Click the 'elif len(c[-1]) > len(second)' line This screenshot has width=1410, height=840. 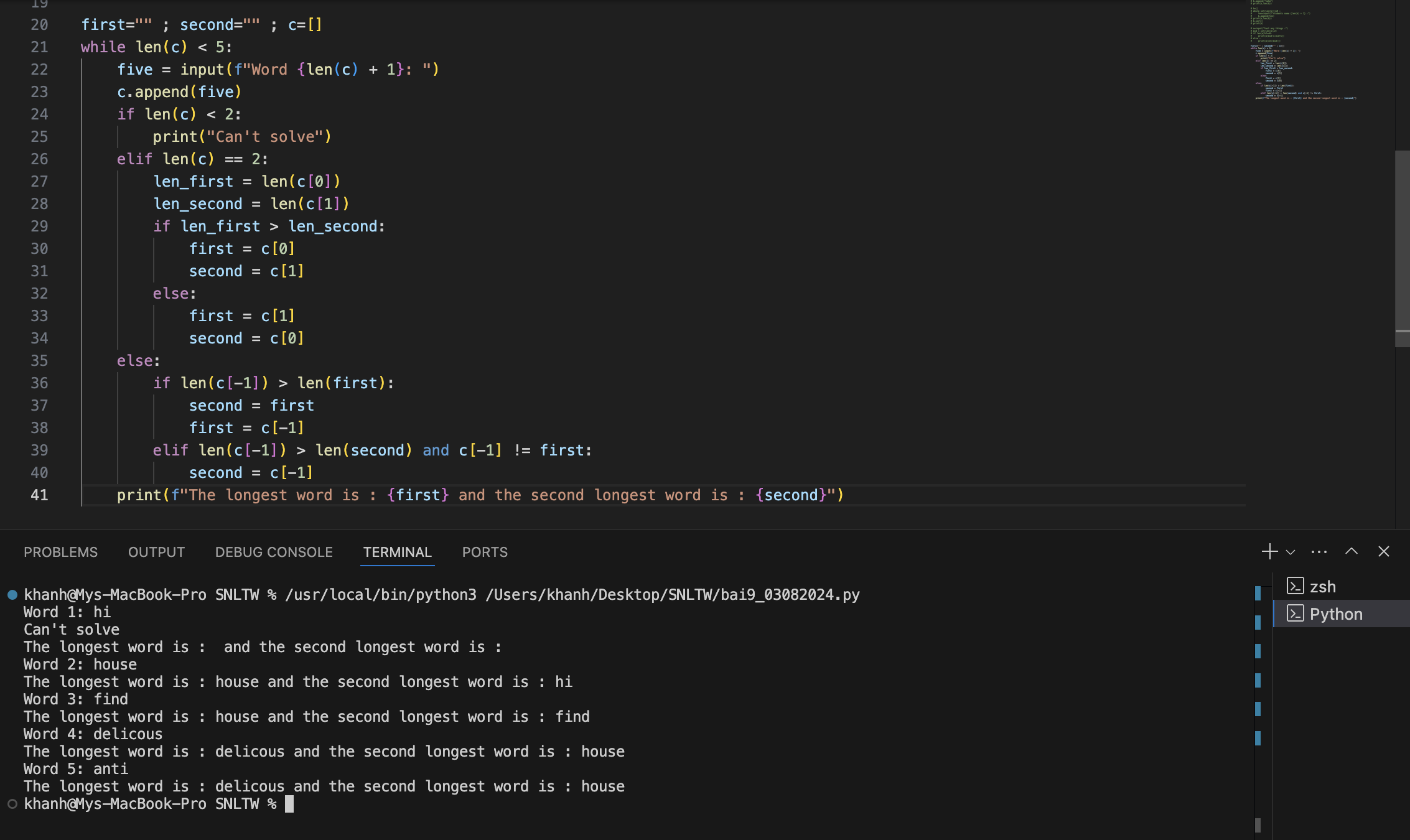click(x=373, y=450)
